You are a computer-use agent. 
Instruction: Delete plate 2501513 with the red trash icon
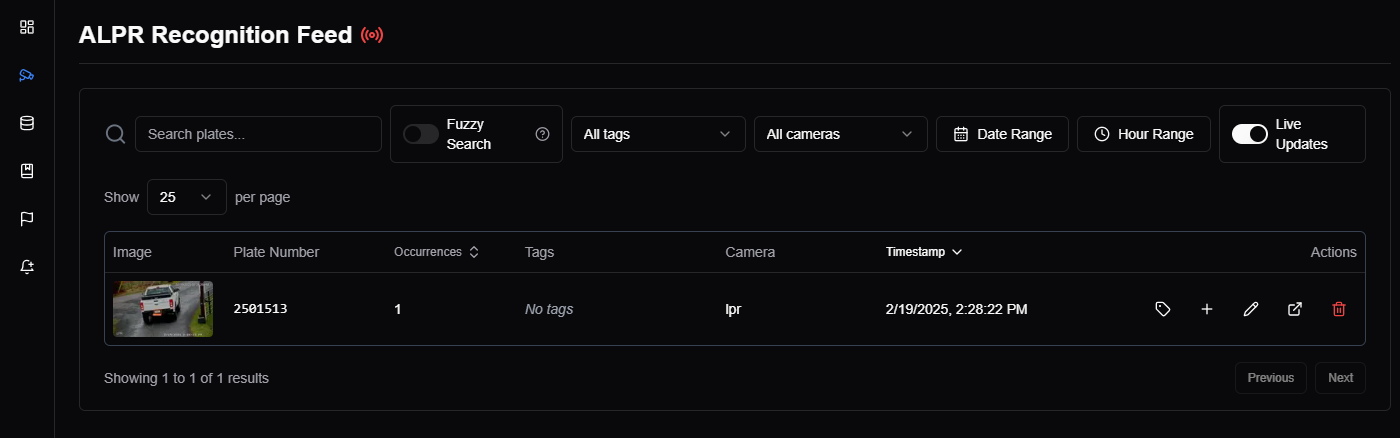[x=1339, y=309]
